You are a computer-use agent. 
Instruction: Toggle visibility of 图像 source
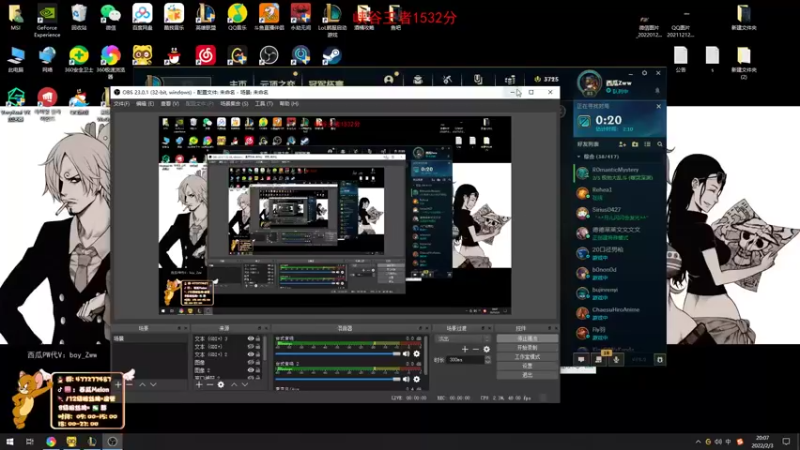(x=251, y=362)
